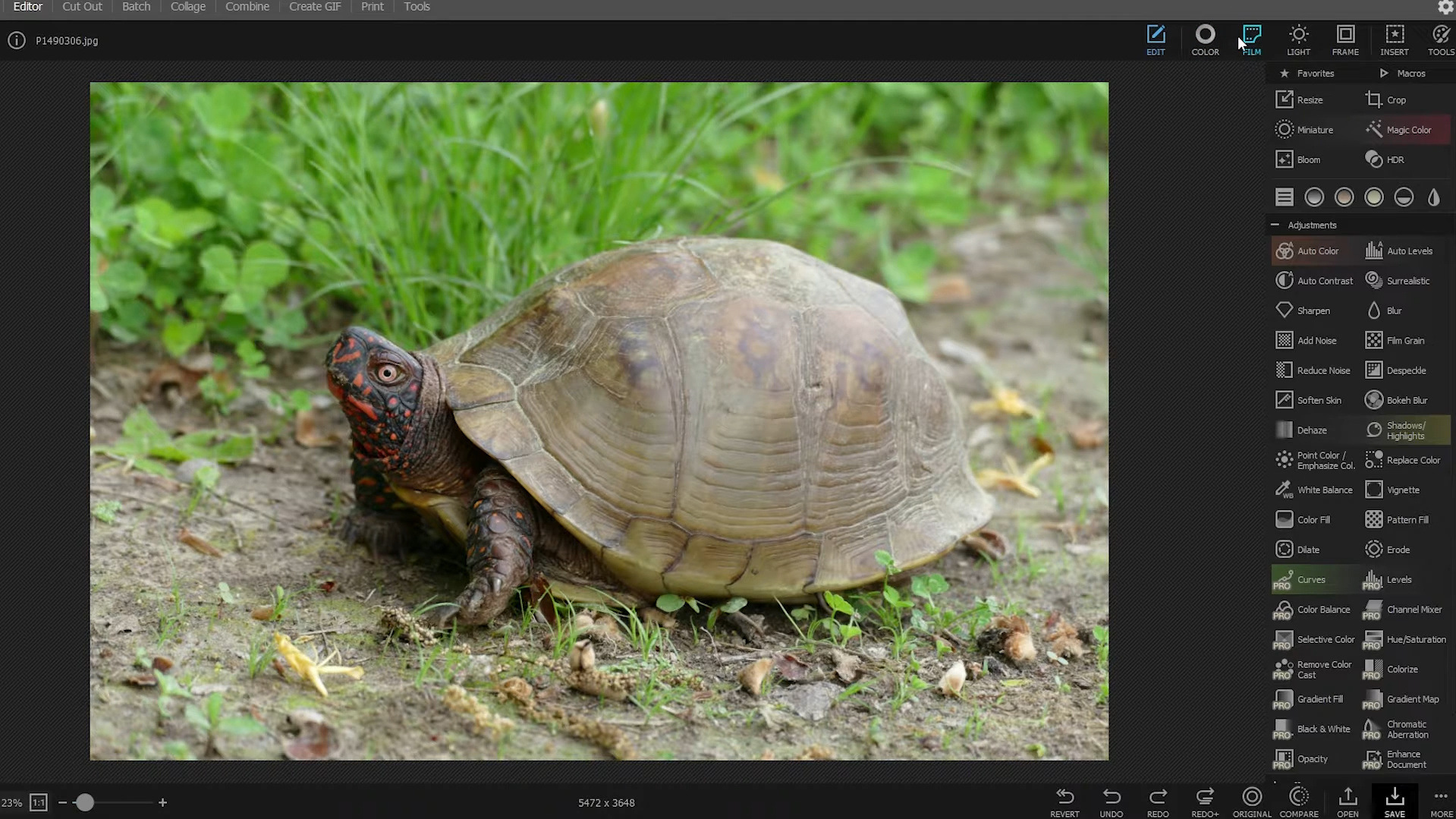The height and width of the screenshot is (819, 1456).
Task: Open settings gear icon
Action: [x=1445, y=8]
